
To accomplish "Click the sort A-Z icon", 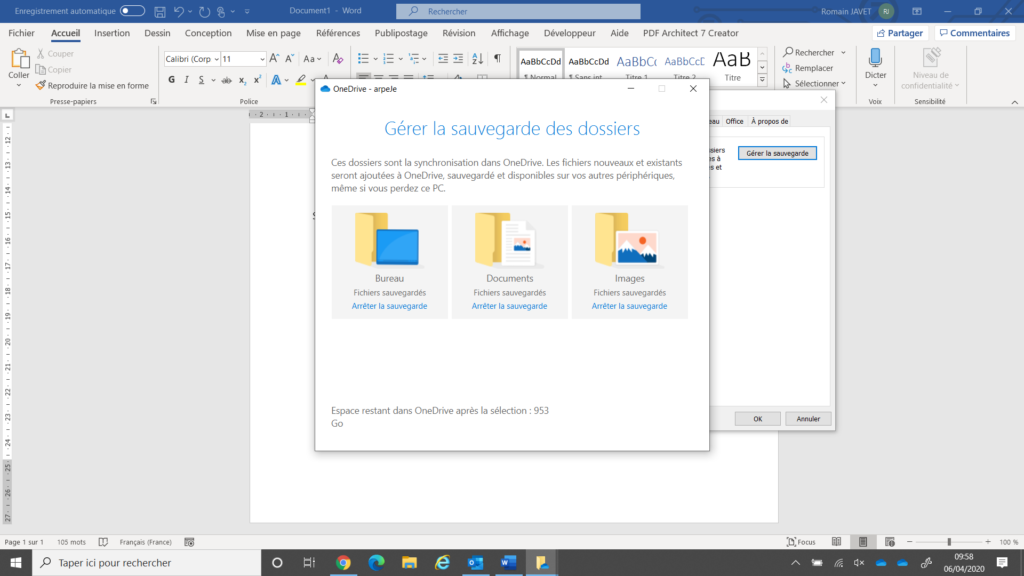I will (x=477, y=58).
